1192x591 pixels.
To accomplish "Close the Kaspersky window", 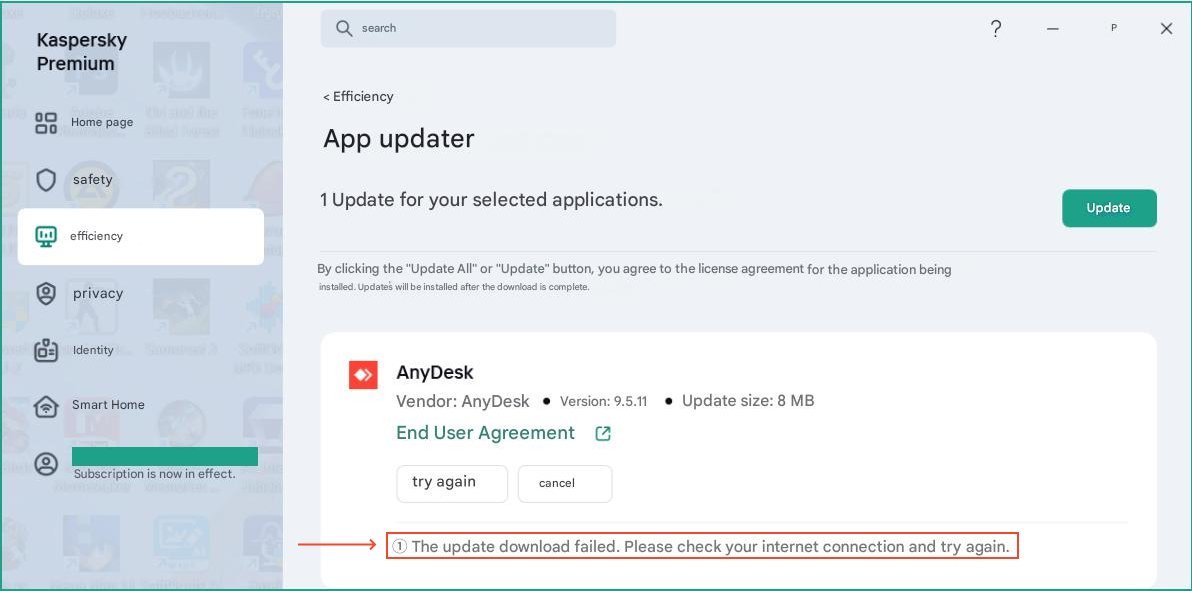I will (1166, 29).
